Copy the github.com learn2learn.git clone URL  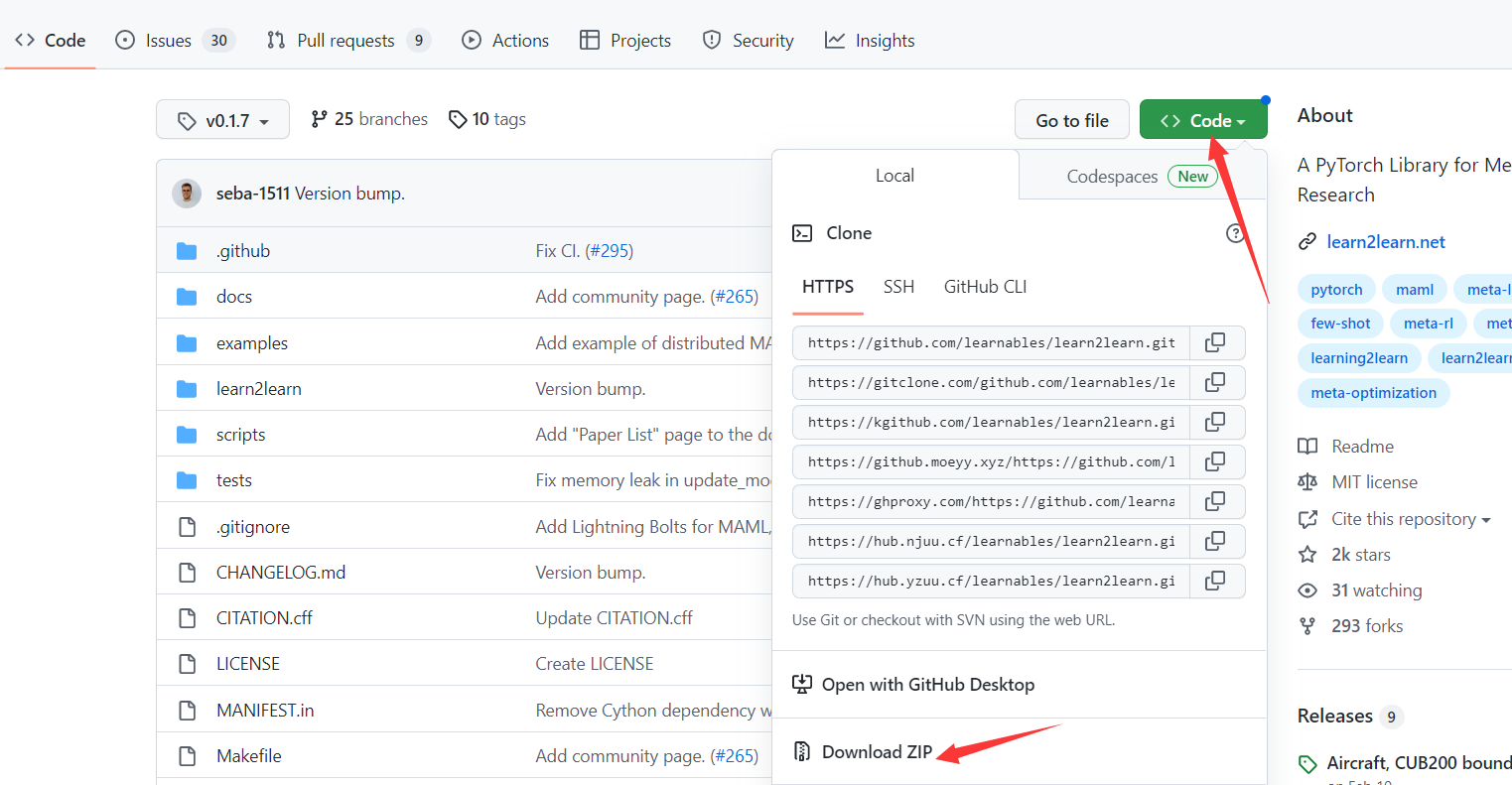[1214, 342]
